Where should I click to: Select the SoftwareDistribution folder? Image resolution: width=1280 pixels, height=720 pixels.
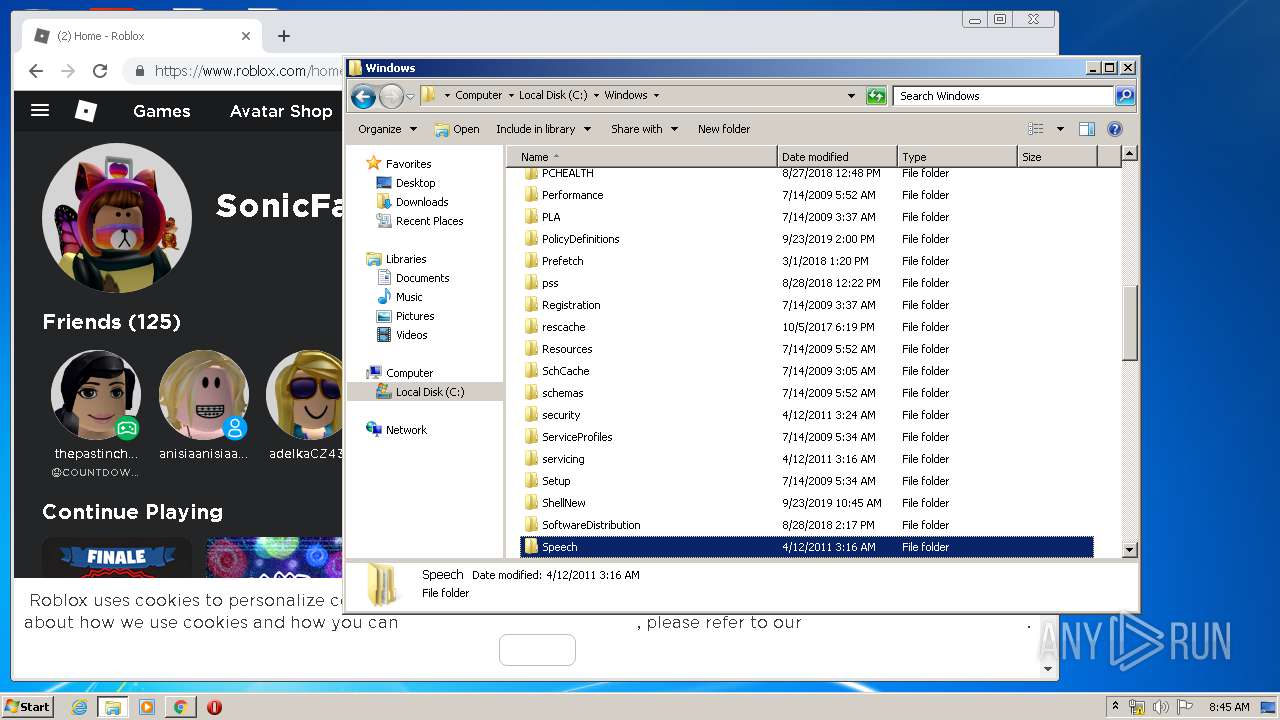pyautogui.click(x=590, y=525)
